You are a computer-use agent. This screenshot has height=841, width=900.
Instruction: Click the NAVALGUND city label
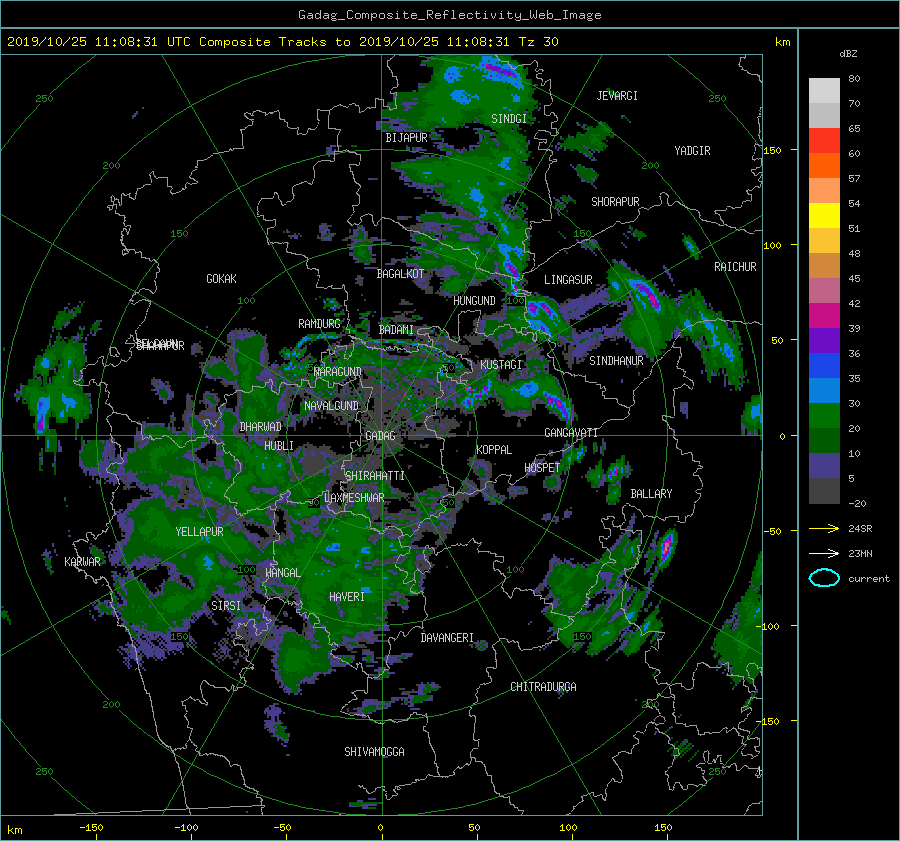coord(331,406)
